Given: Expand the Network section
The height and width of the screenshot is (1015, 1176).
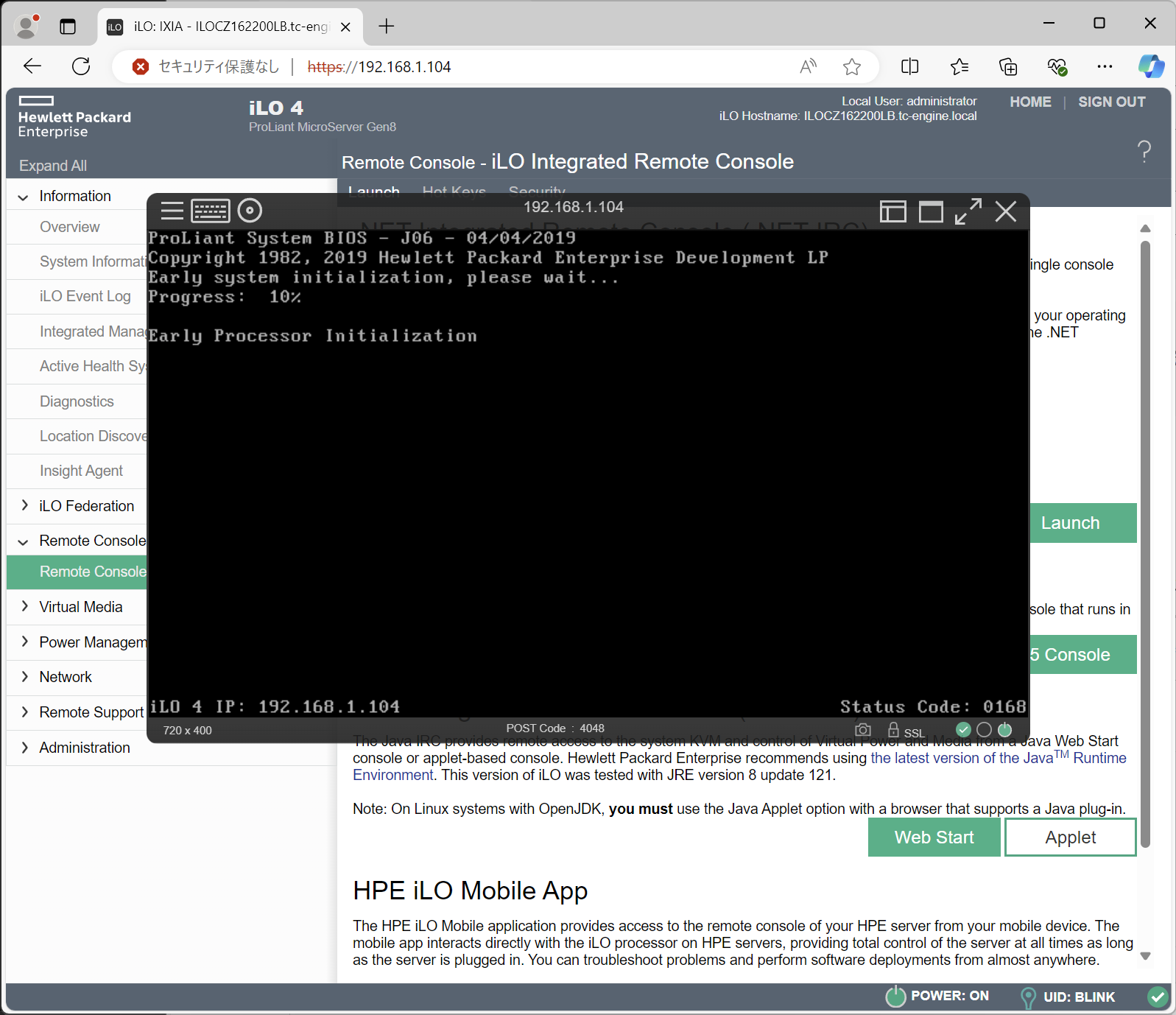Looking at the screenshot, I should coord(24,676).
